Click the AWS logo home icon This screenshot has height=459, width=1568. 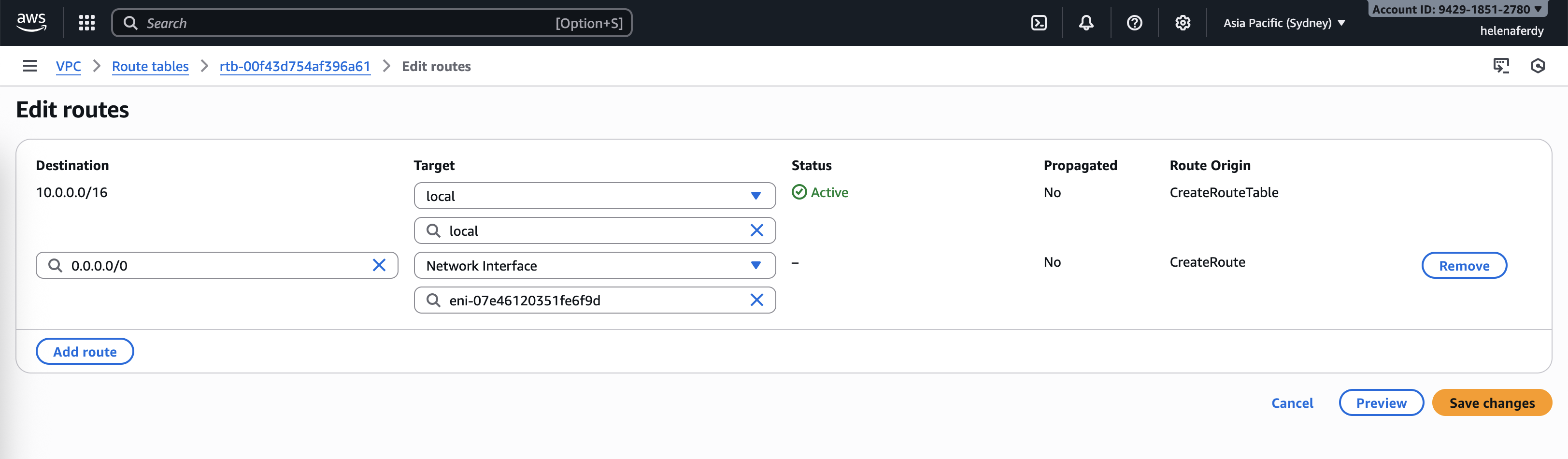click(x=31, y=23)
